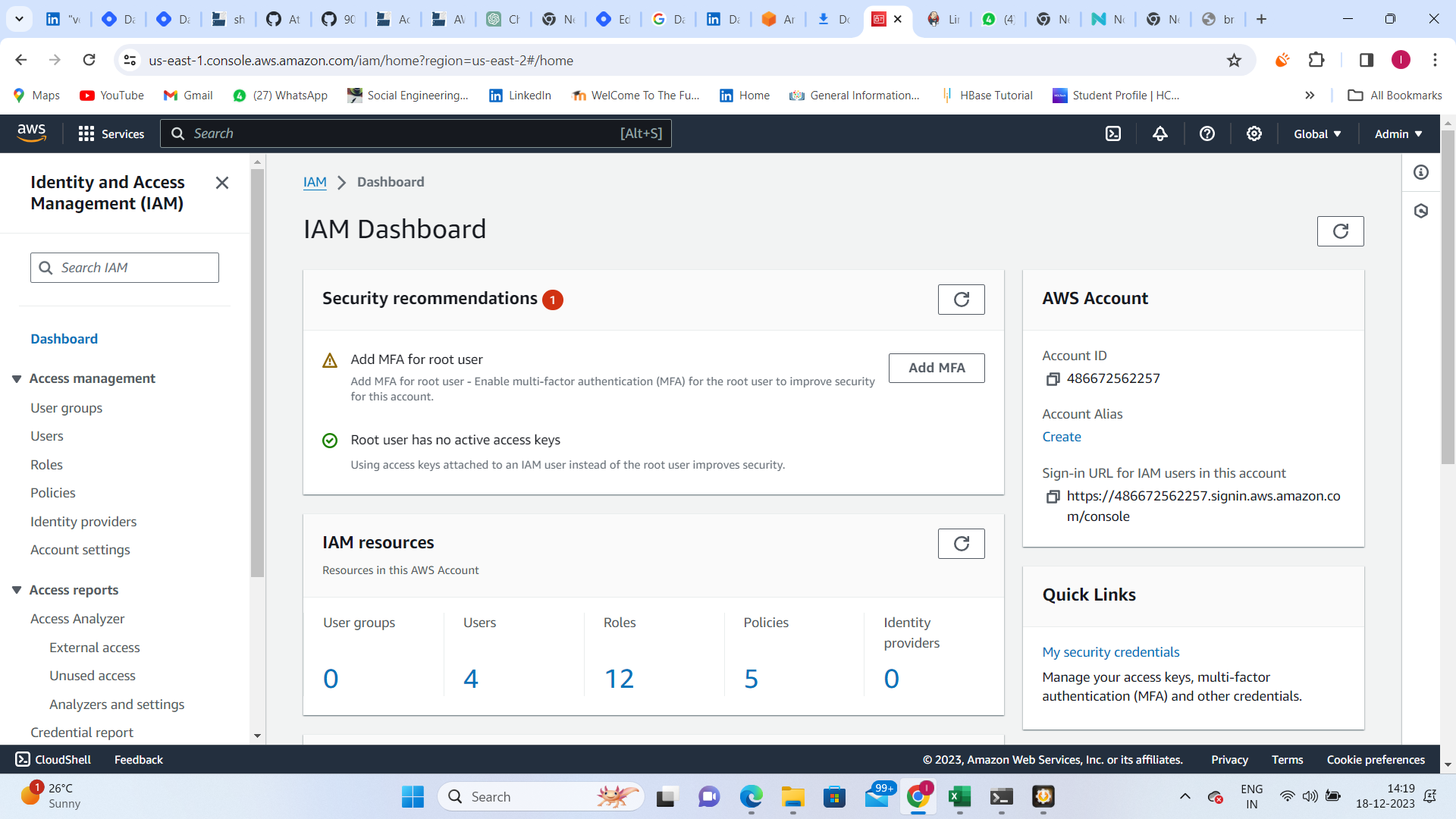Viewport: 1456px width, 819px height.
Task: Select Policies in the sidebar
Action: coord(53,493)
